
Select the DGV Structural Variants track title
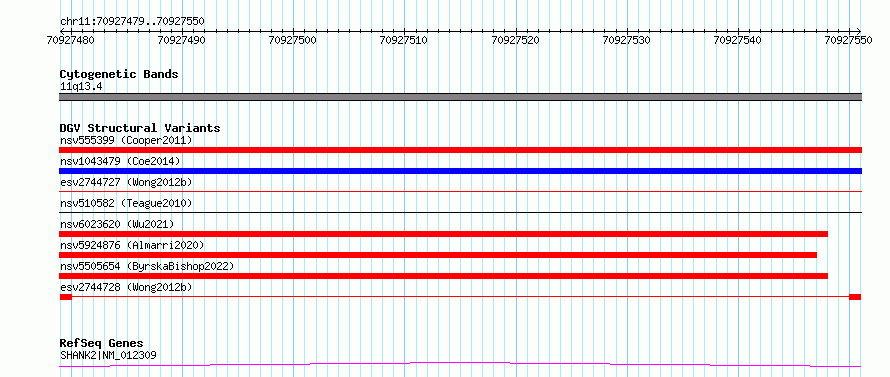(x=140, y=128)
